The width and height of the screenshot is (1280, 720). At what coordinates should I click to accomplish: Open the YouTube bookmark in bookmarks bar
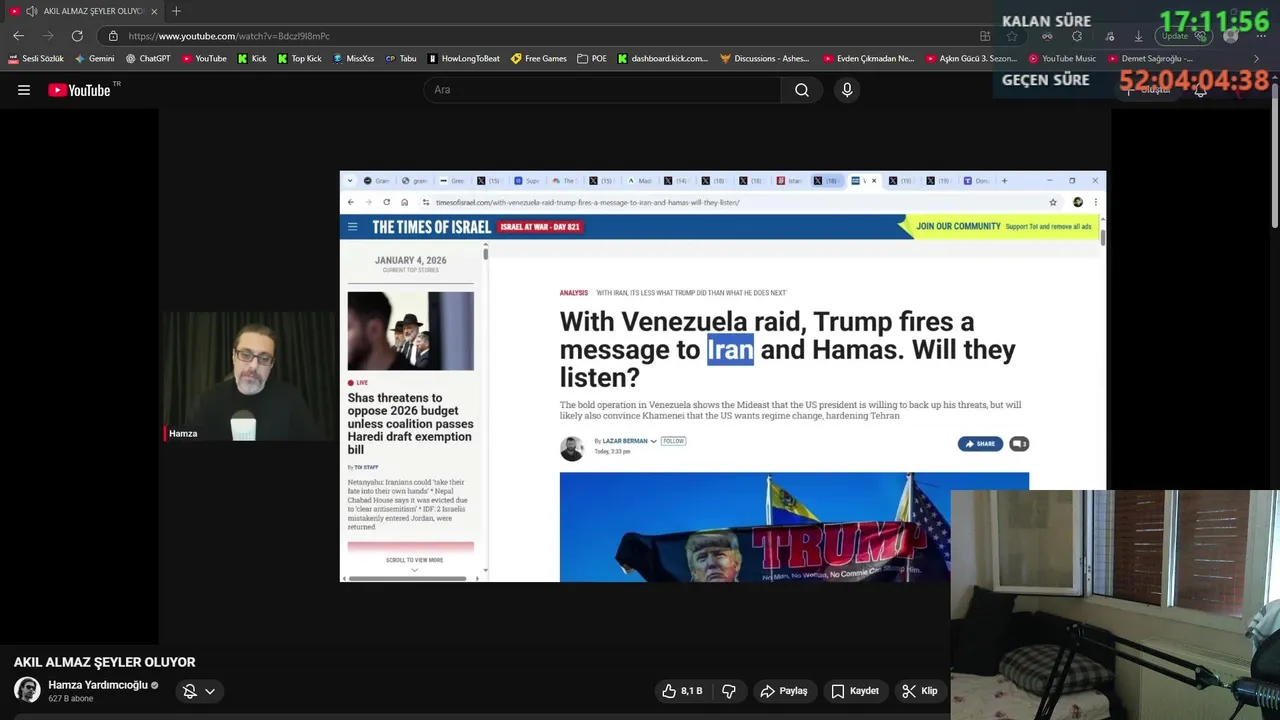click(x=204, y=59)
